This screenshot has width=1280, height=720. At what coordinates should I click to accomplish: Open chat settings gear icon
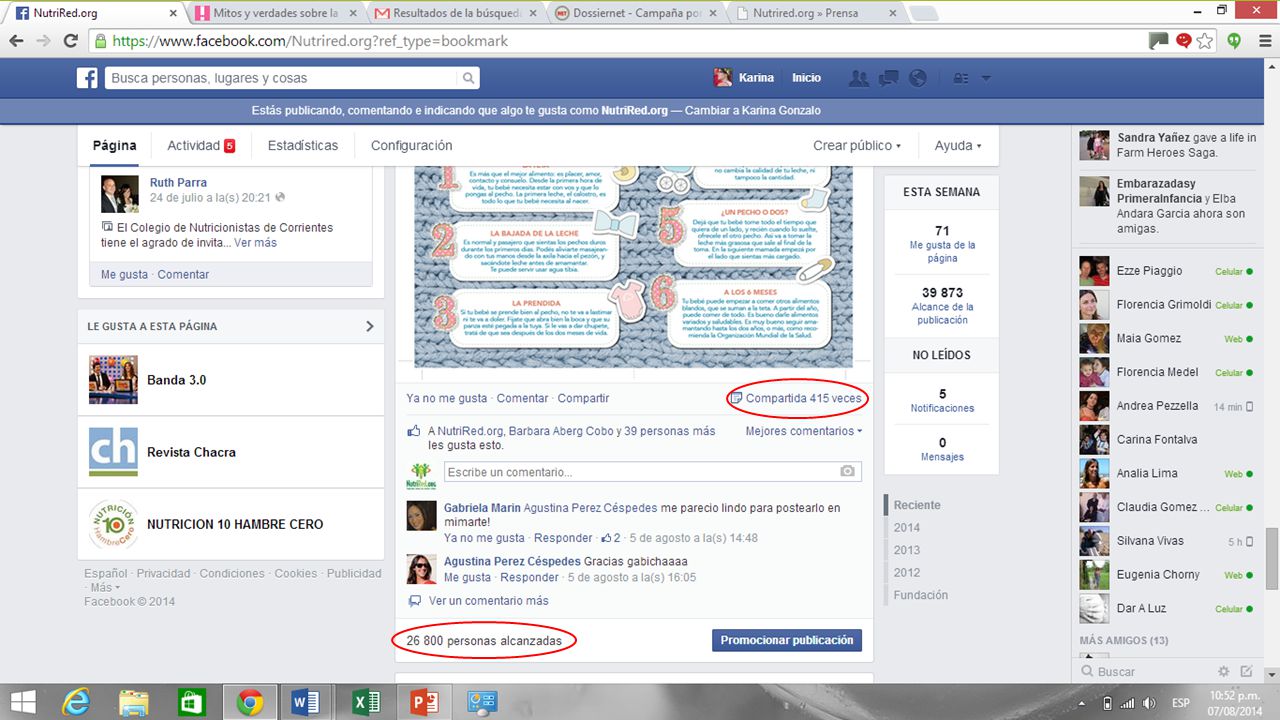(x=1224, y=672)
